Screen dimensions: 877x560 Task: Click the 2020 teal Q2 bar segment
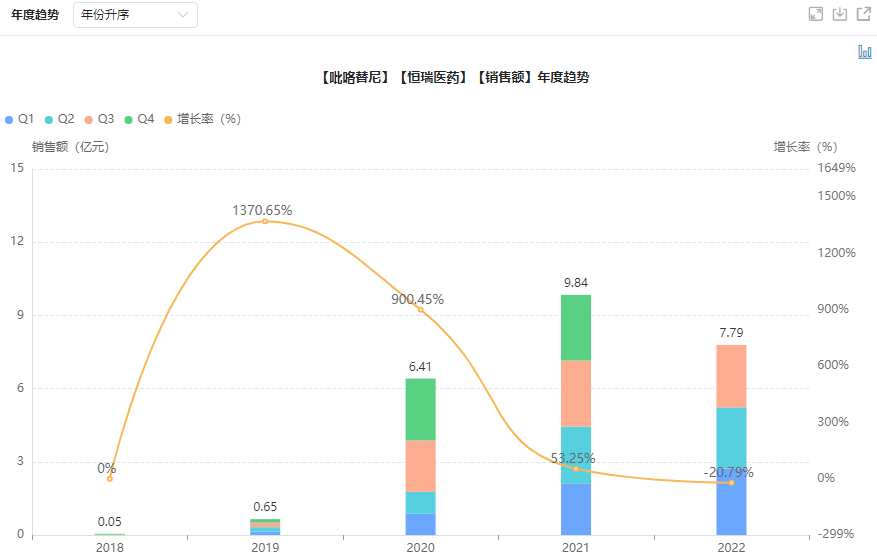420,502
